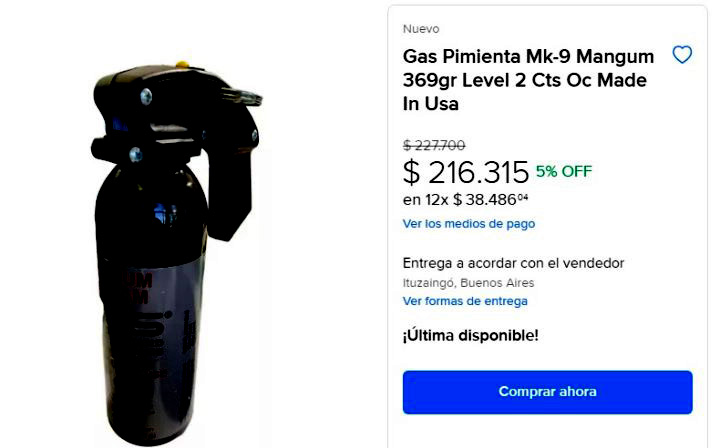Viewport: 720px width, 448px height.
Task: Click the pepper spray canister product image
Action: (174, 253)
